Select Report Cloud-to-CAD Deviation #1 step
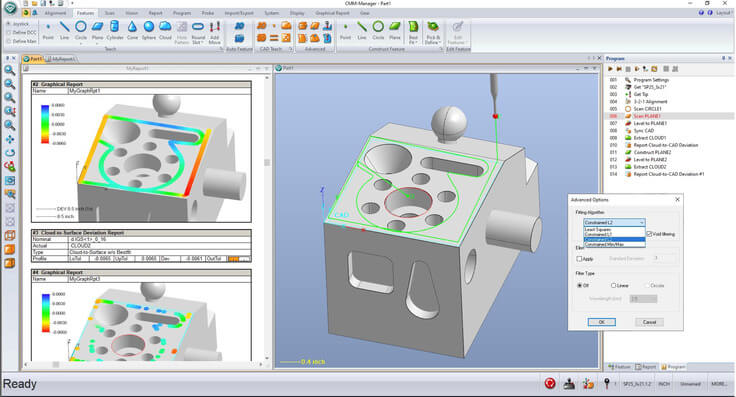Image resolution: width=736 pixels, height=397 pixels. tap(668, 174)
